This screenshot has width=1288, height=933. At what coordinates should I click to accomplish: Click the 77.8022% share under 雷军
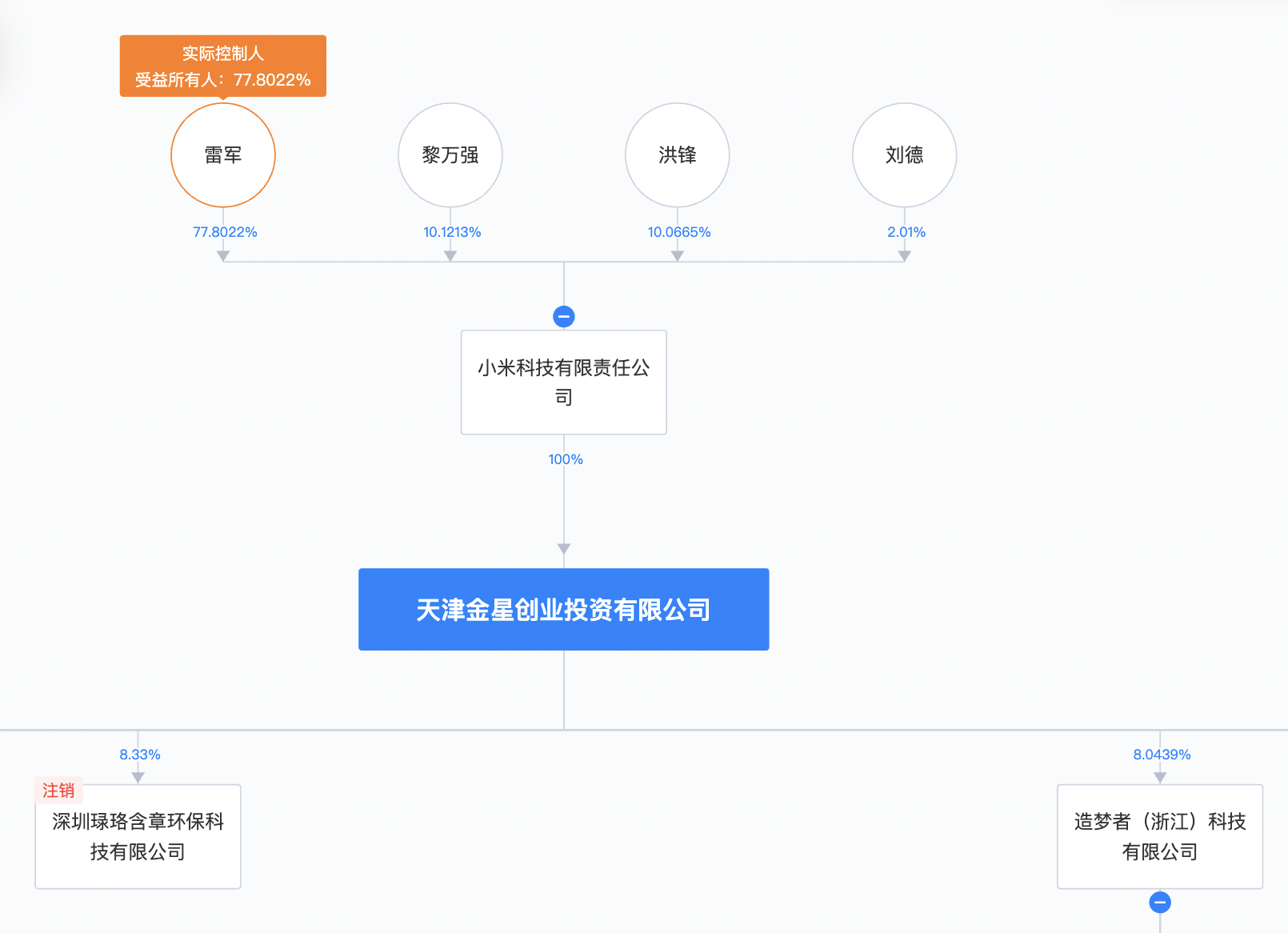pyautogui.click(x=225, y=232)
